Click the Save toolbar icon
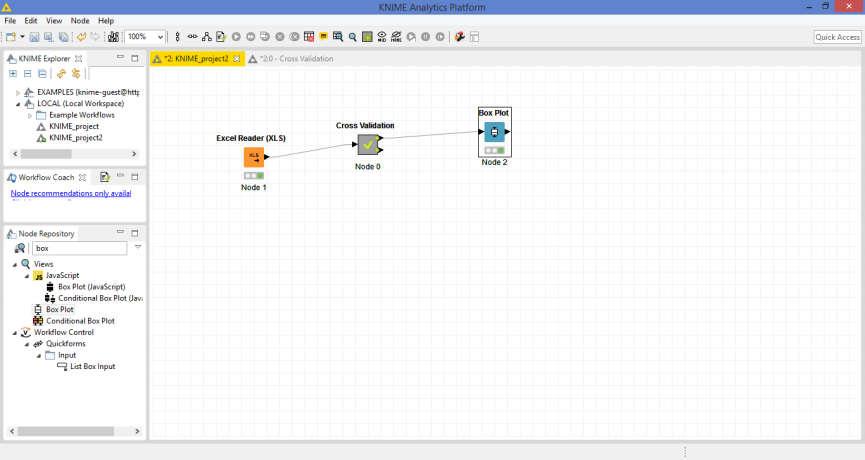This screenshot has width=865, height=460. pos(34,37)
